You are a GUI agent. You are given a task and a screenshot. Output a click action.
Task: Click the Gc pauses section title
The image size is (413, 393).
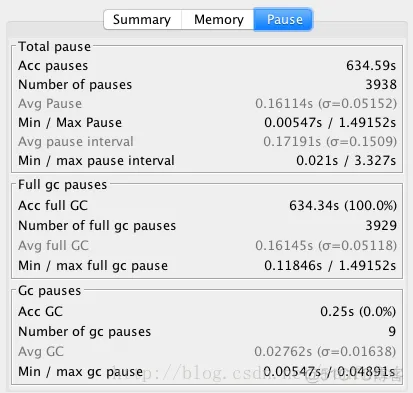click(50, 291)
